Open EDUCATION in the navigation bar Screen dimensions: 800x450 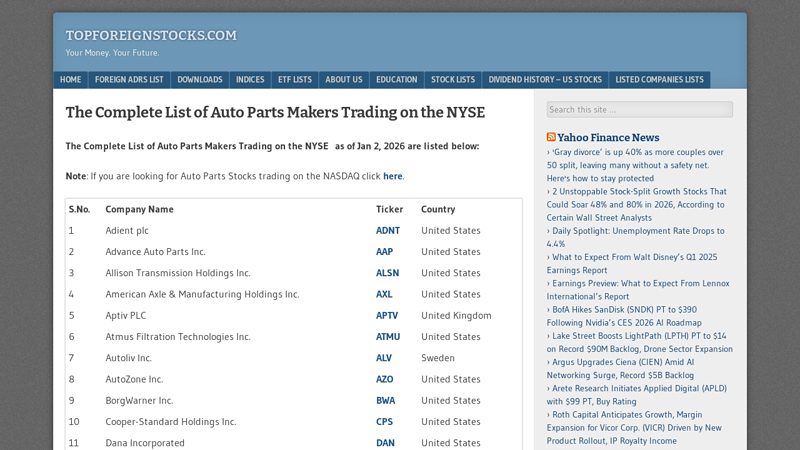[x=397, y=80]
